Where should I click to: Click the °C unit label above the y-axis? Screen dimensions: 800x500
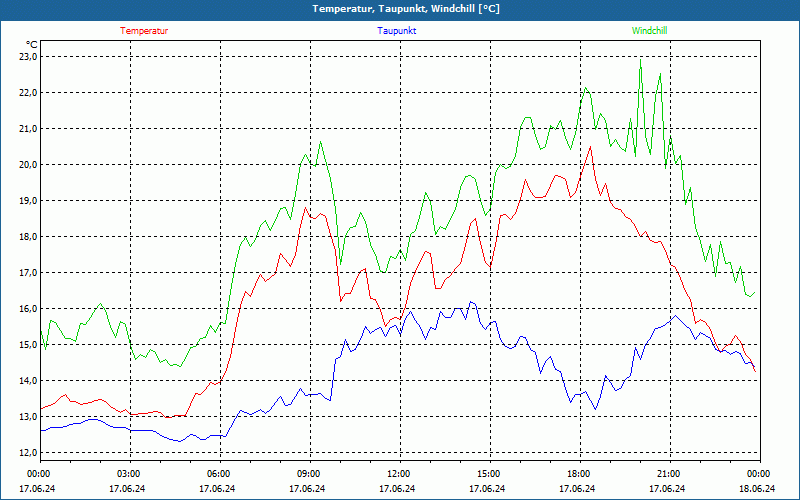(32, 44)
